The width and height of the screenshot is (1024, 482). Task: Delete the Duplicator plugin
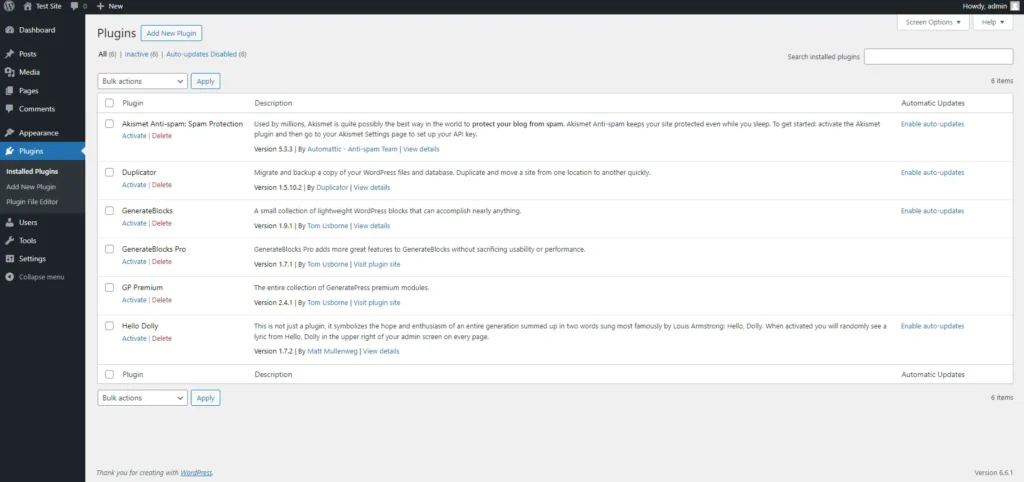(x=162, y=185)
